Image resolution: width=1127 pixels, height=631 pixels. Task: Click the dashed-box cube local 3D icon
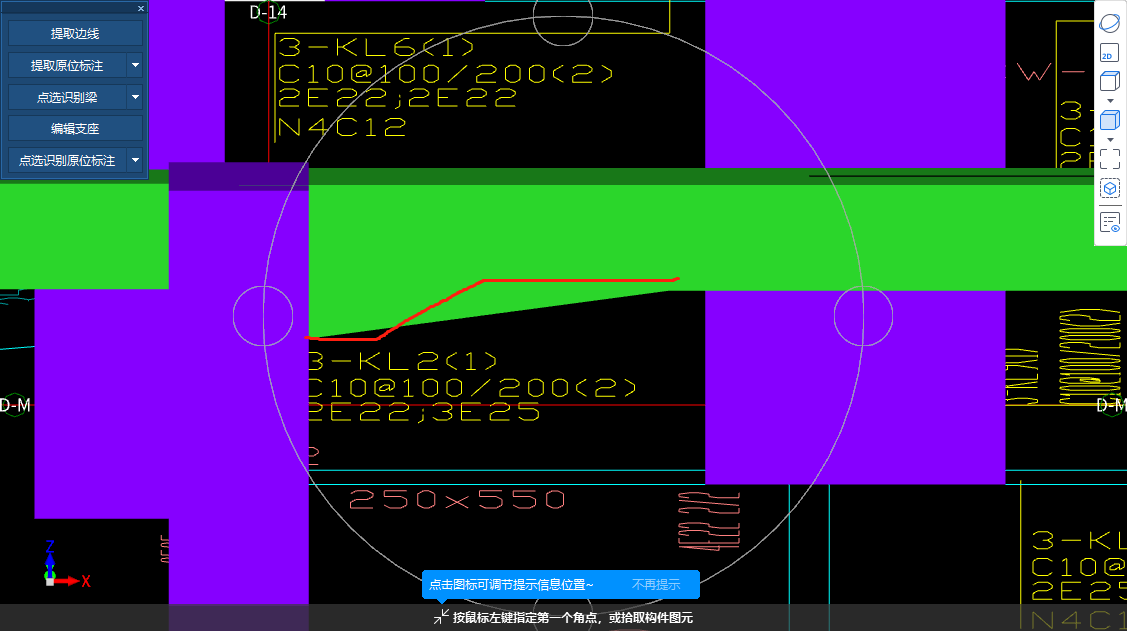pos(1110,188)
